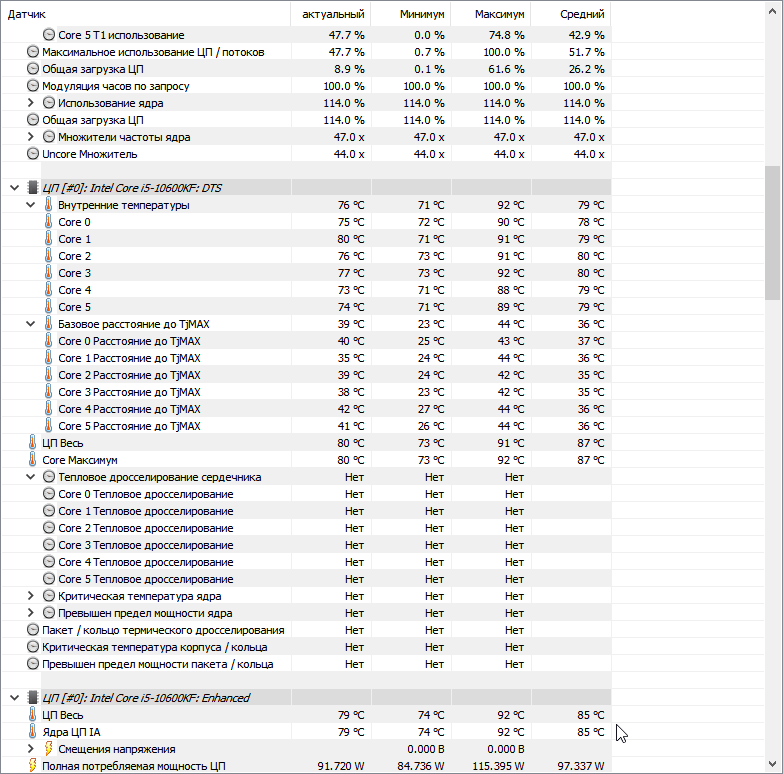Click the vertical scrollbar down arrow
The image size is (783, 774).
click(773, 764)
